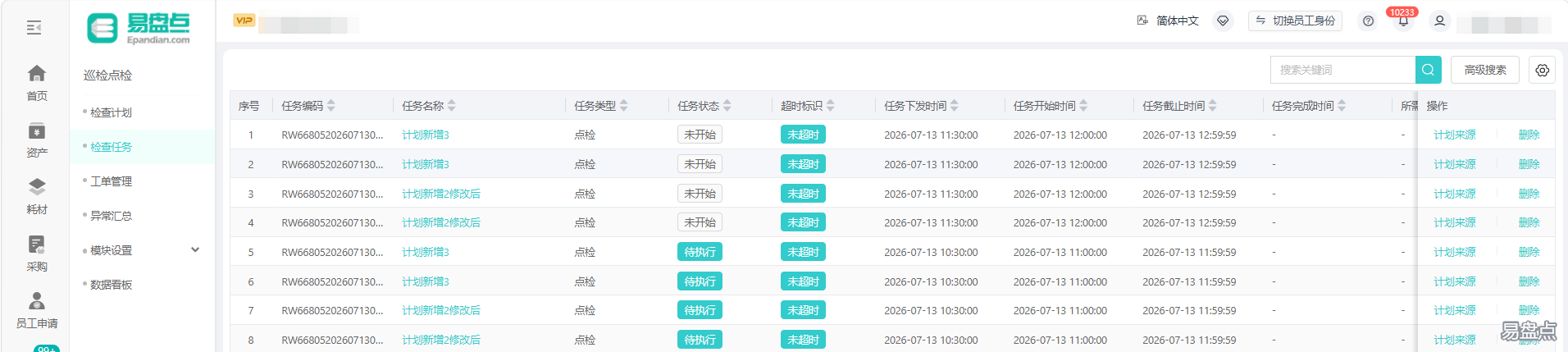Screen dimensions: 1568x352
Task: Click task code in row 4
Action: [x=332, y=222]
